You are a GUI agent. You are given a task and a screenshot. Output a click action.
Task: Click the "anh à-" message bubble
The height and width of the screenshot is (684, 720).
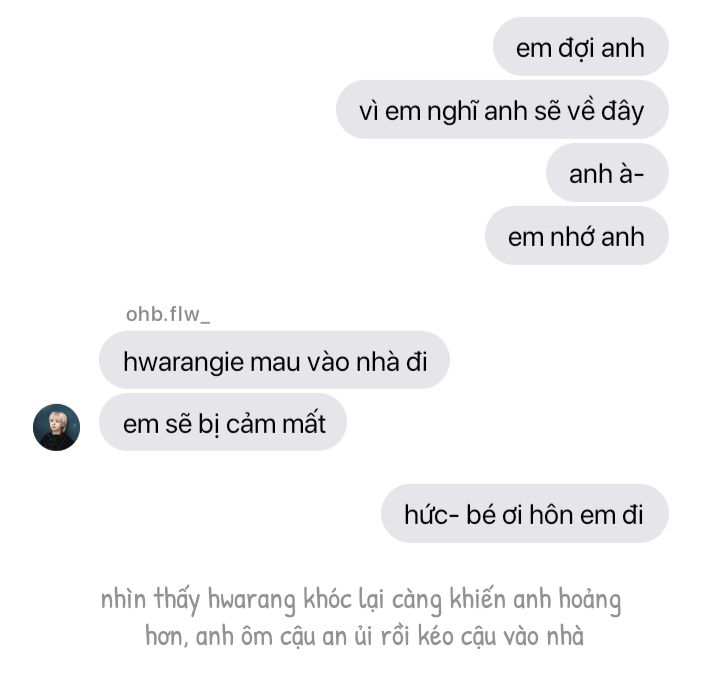[x=607, y=173]
